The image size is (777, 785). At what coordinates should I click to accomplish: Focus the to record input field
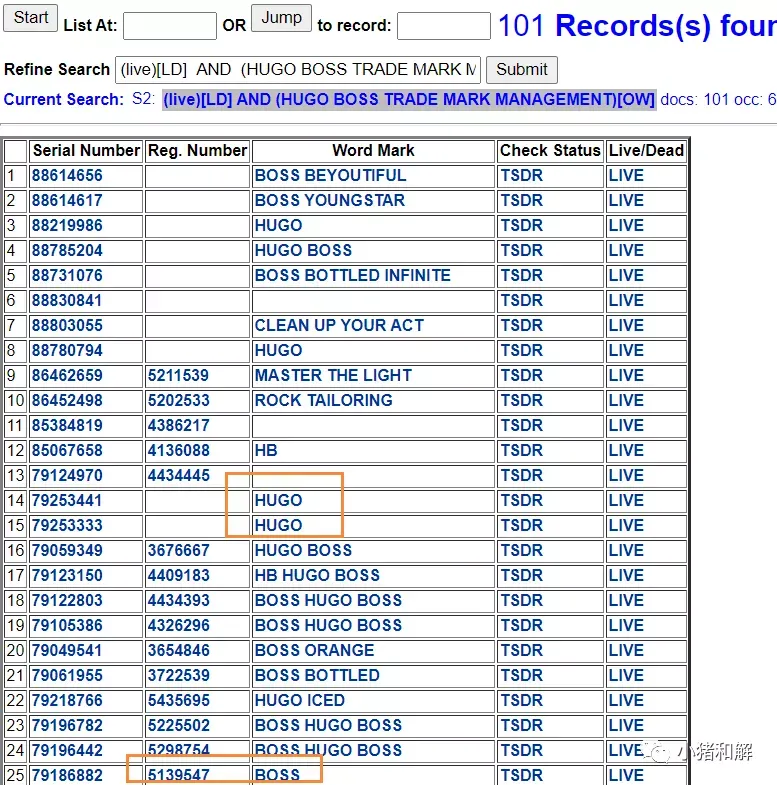(444, 26)
